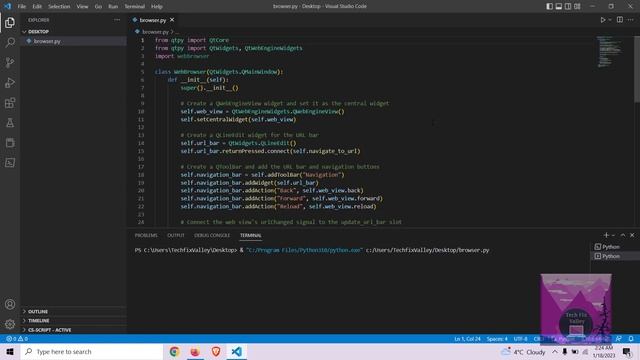Image resolution: width=640 pixels, height=360 pixels.
Task: Toggle the secondary side bar layout icon
Action: [568, 6]
